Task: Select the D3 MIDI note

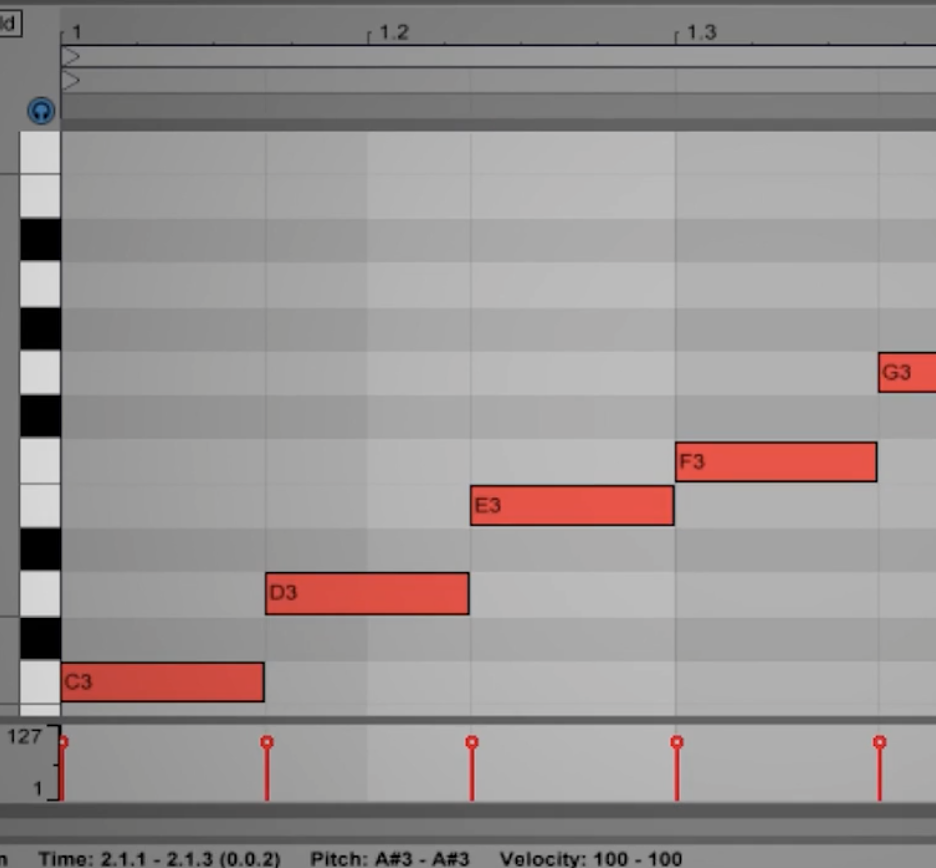Action: coord(367,593)
